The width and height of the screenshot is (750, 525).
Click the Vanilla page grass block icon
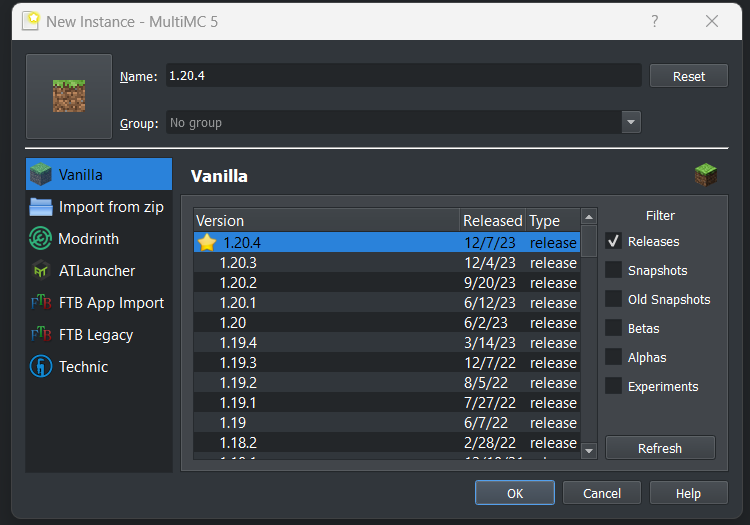tap(706, 175)
